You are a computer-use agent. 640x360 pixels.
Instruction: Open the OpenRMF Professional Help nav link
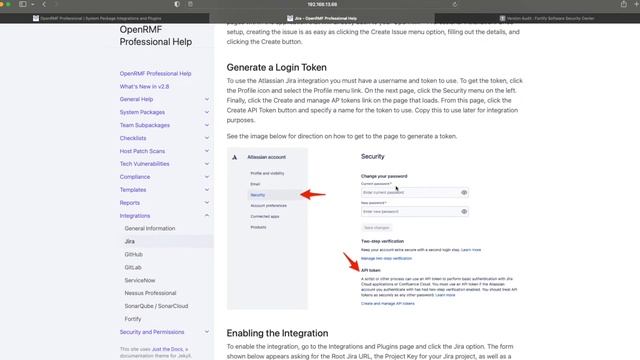(155, 73)
